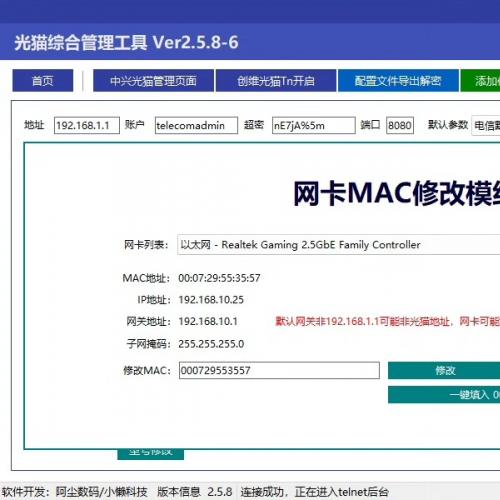Click the 修改 button
The width and height of the screenshot is (500, 500).
(444, 370)
